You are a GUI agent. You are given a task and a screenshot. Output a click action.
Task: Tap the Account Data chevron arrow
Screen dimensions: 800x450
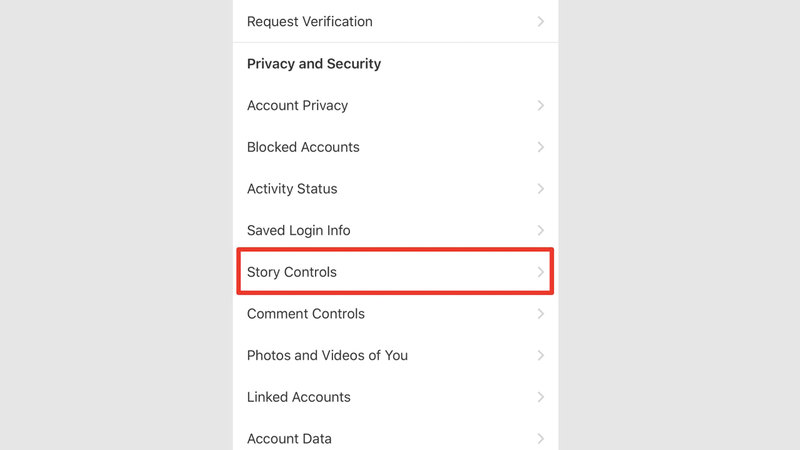(x=540, y=438)
